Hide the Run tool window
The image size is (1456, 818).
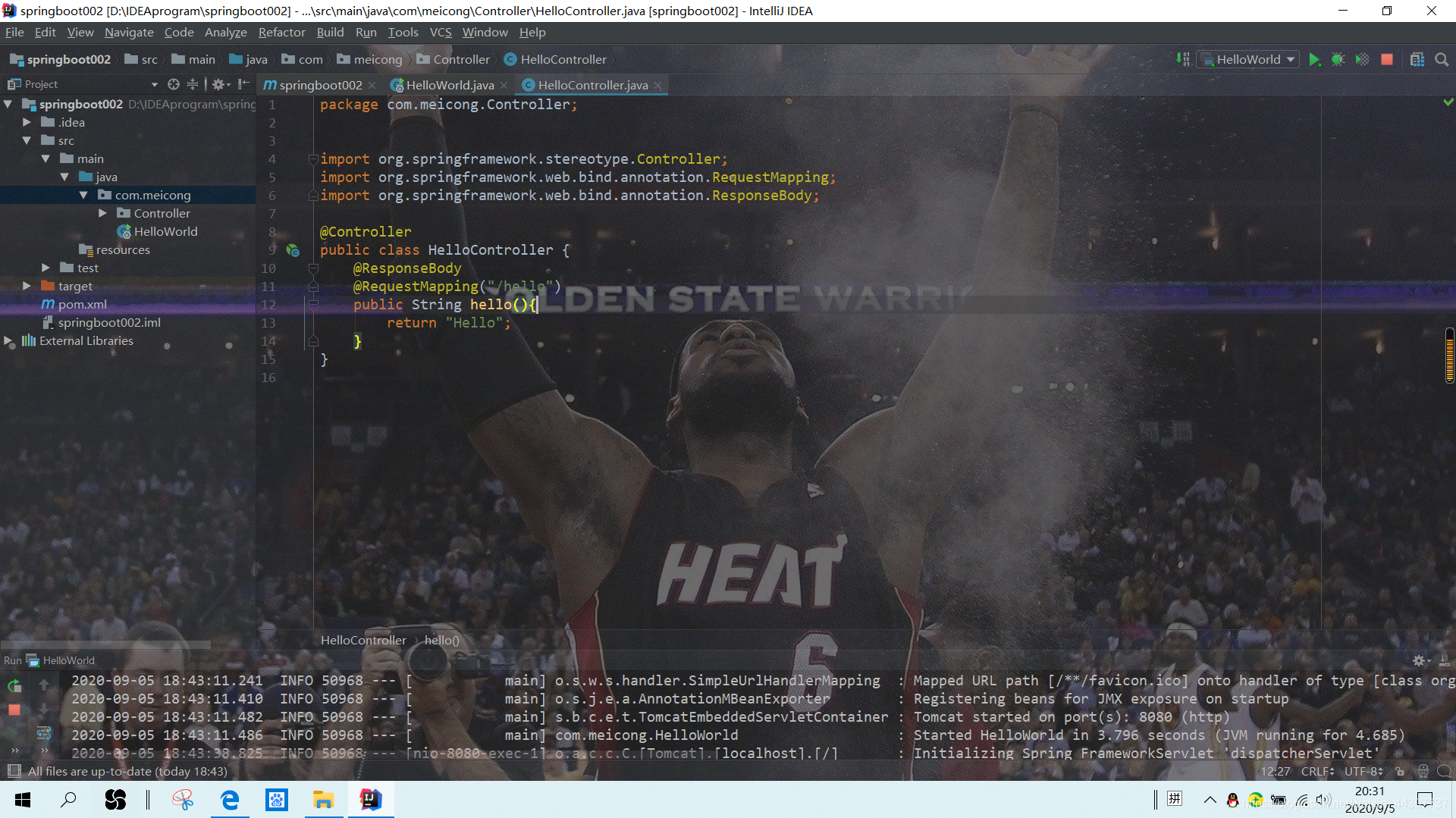tap(1444, 660)
